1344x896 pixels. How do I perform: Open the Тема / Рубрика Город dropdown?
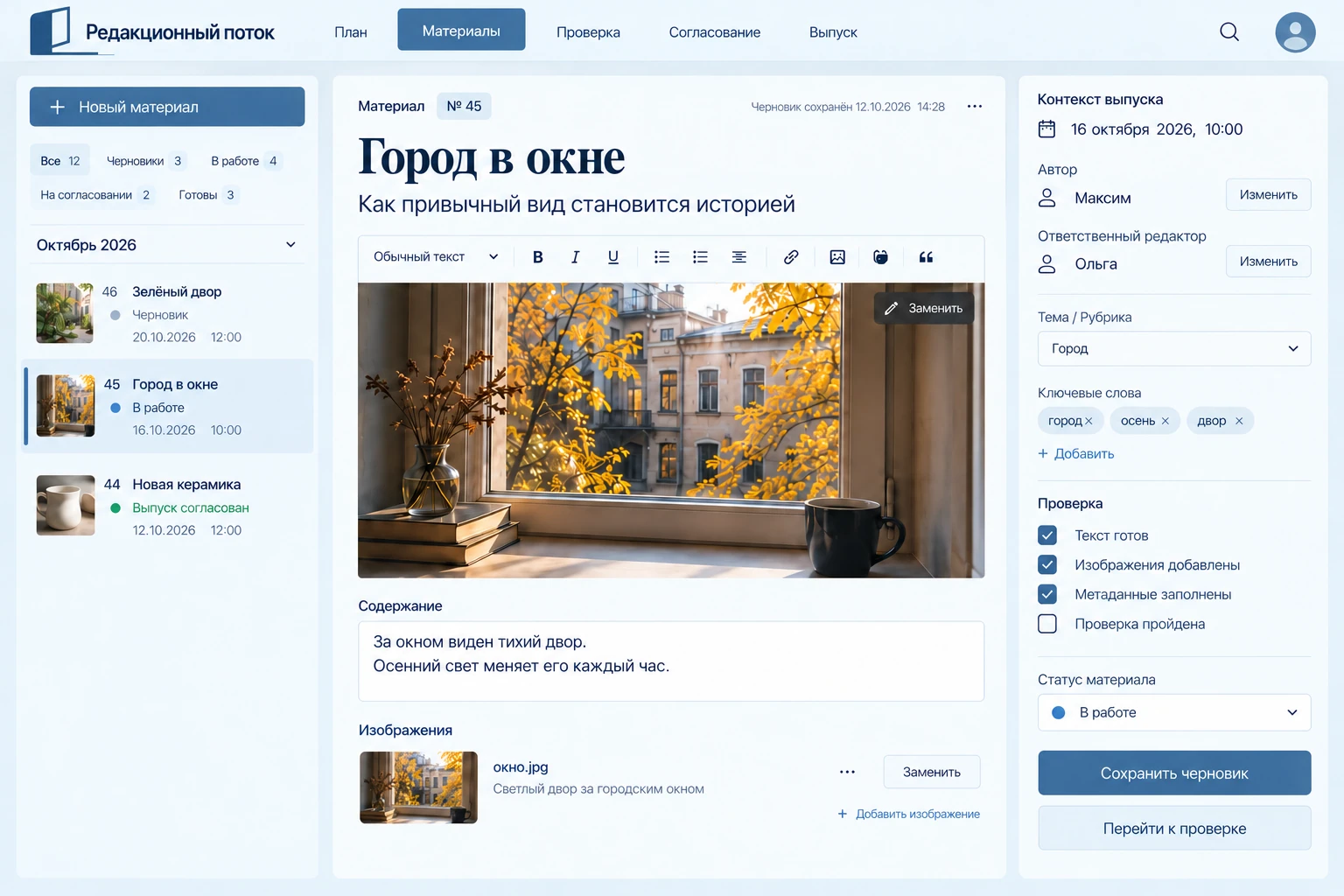point(1174,348)
